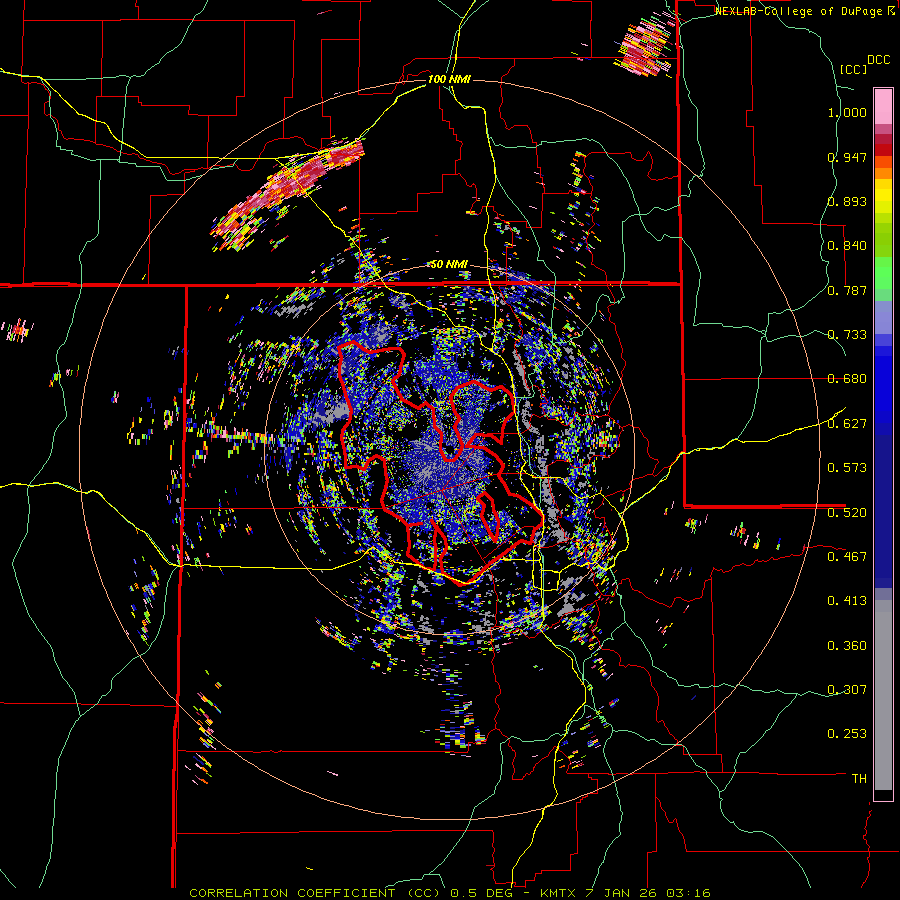Screen dimensions: 900x900
Task: Select the 1.000 legend value
Action: pos(847,112)
